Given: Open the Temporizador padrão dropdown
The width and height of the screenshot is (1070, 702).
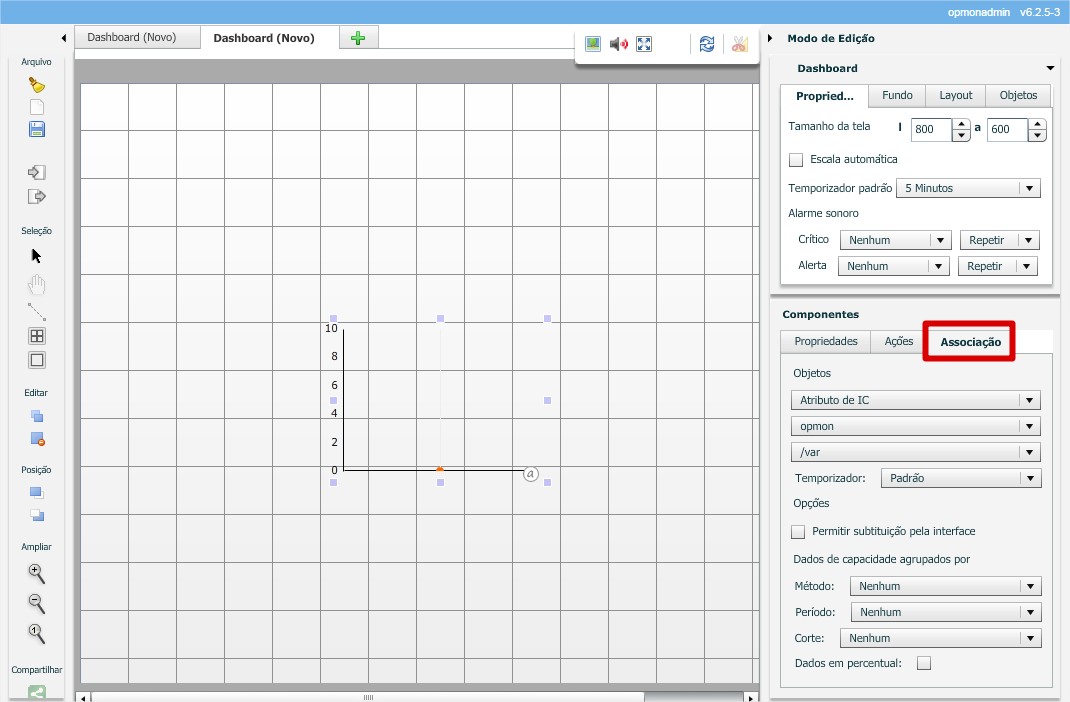Looking at the screenshot, I should click(x=967, y=188).
